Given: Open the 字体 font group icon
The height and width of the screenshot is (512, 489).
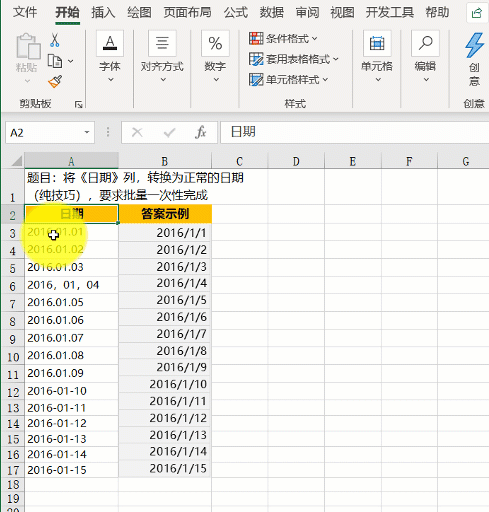Looking at the screenshot, I should click(110, 43).
